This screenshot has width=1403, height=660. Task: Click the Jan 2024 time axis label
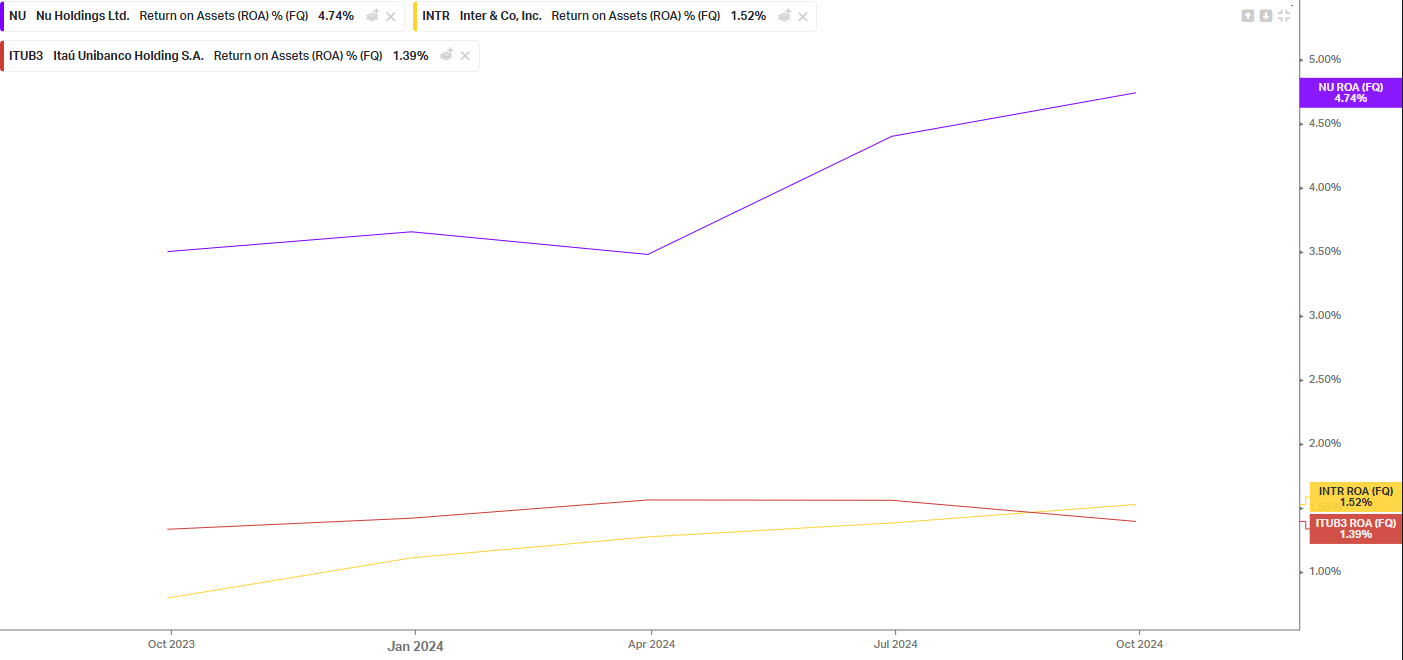pyautogui.click(x=415, y=646)
